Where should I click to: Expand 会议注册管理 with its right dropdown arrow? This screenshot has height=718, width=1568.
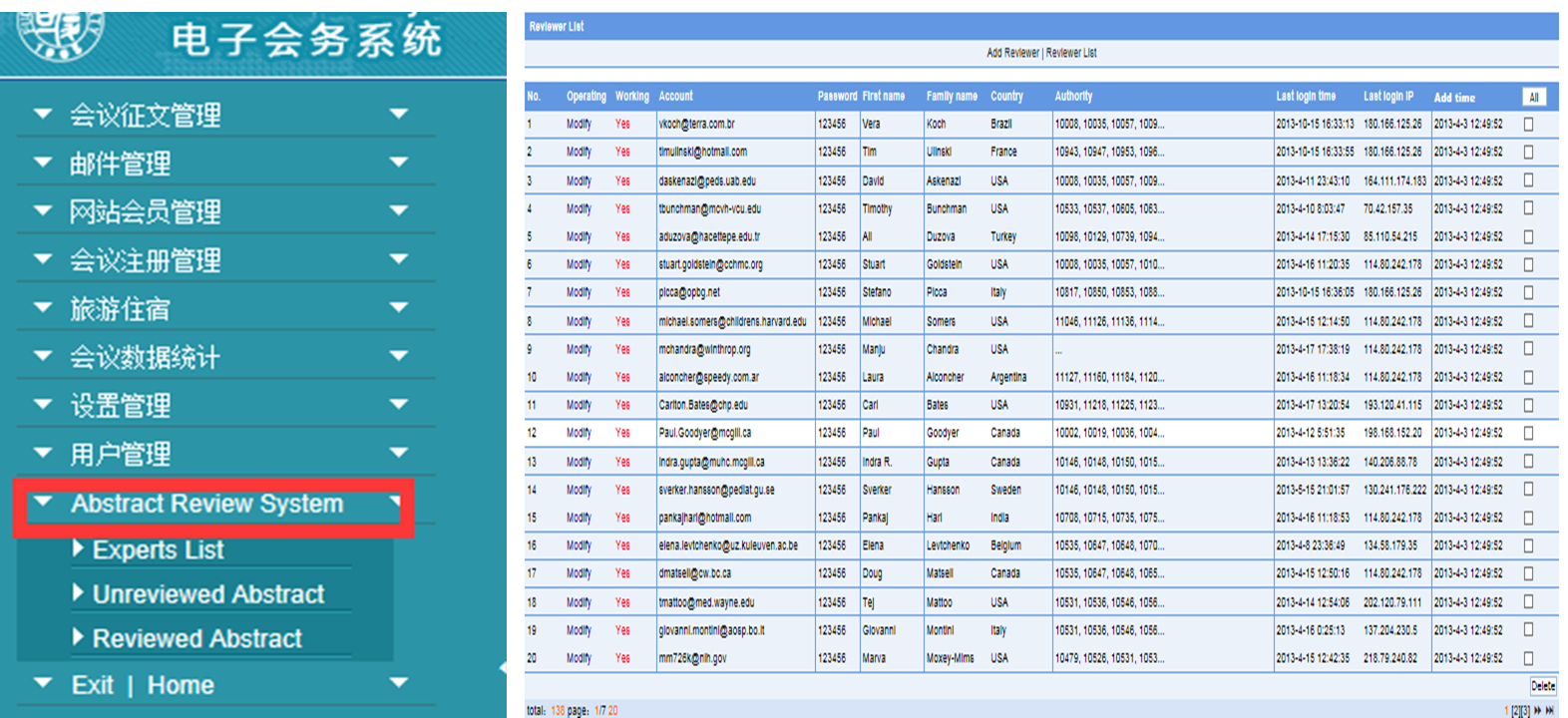click(x=399, y=259)
